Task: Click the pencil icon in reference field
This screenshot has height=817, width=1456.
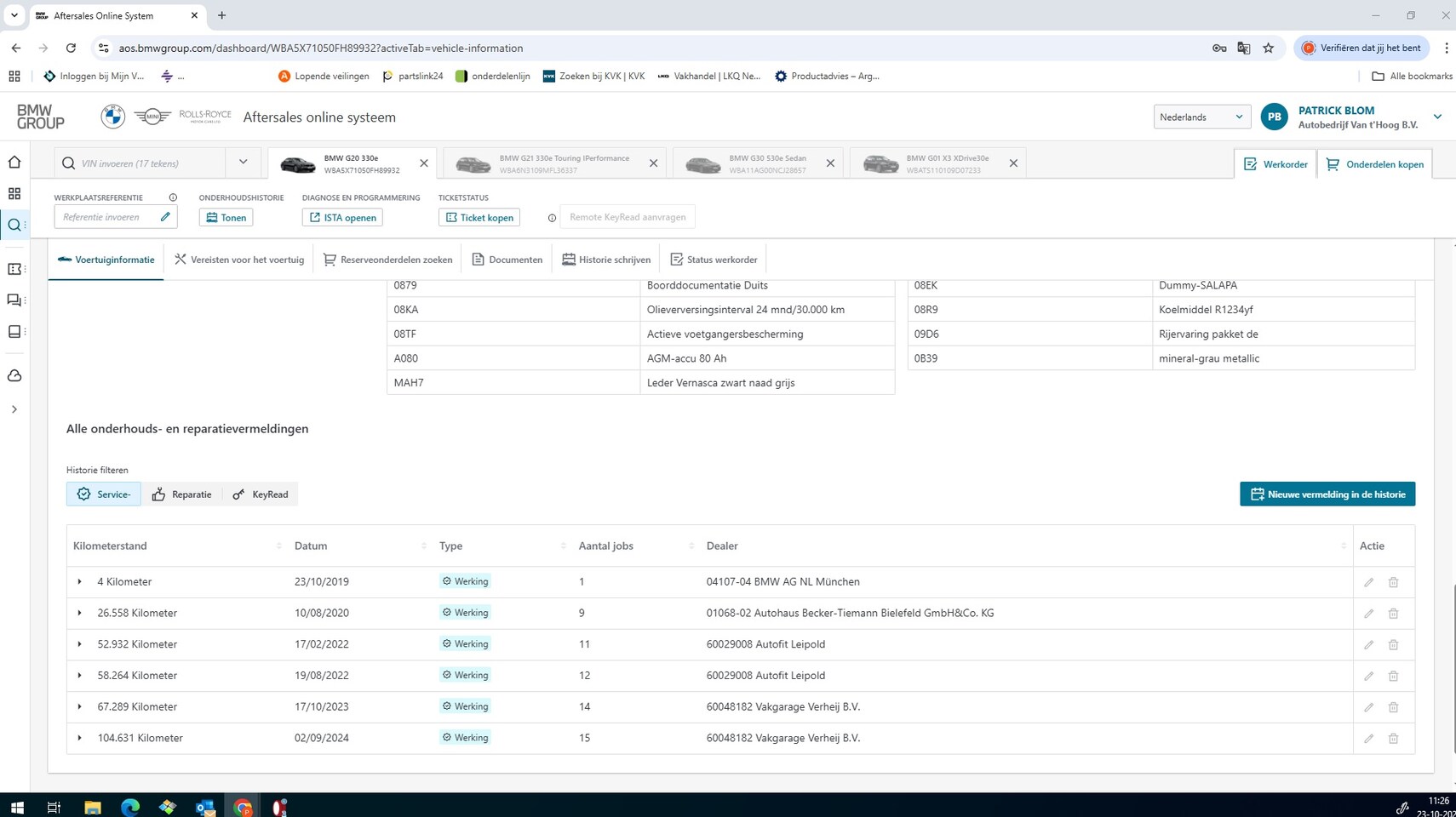Action: (x=165, y=217)
